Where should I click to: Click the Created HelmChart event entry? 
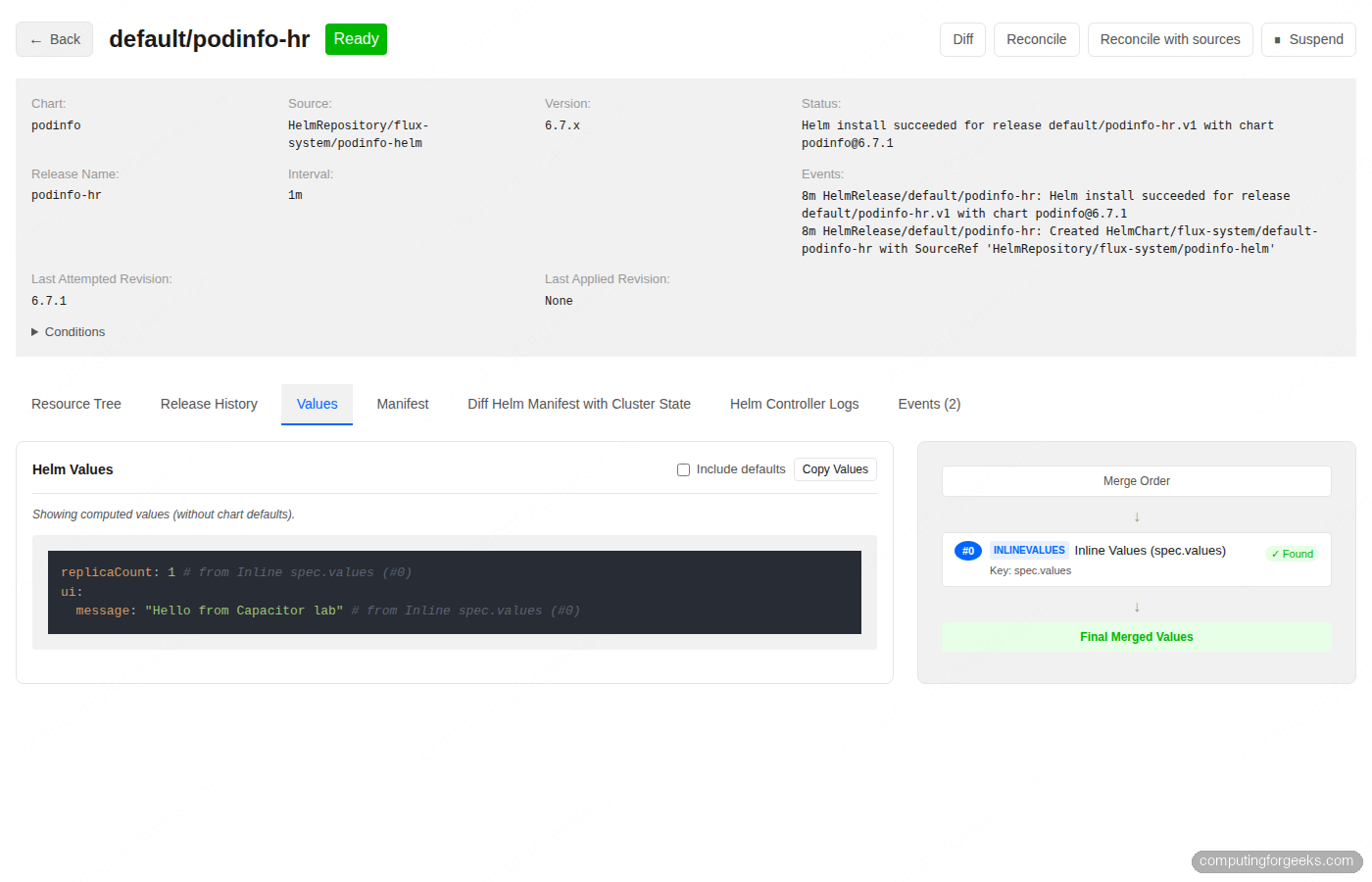click(1059, 240)
